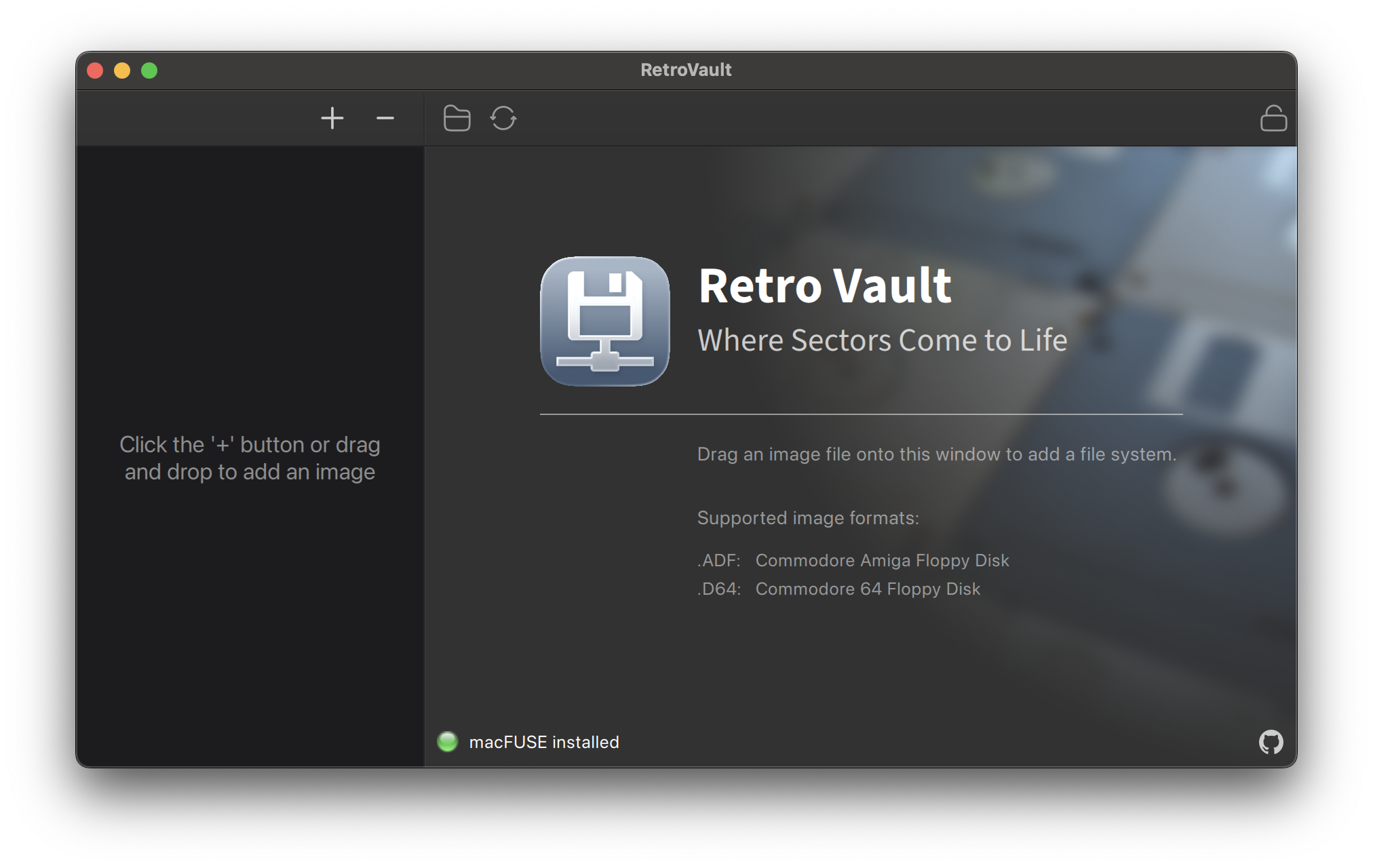Viewport: 1373px width, 868px height.
Task: Click the Retro Vault heading text
Action: tap(825, 285)
